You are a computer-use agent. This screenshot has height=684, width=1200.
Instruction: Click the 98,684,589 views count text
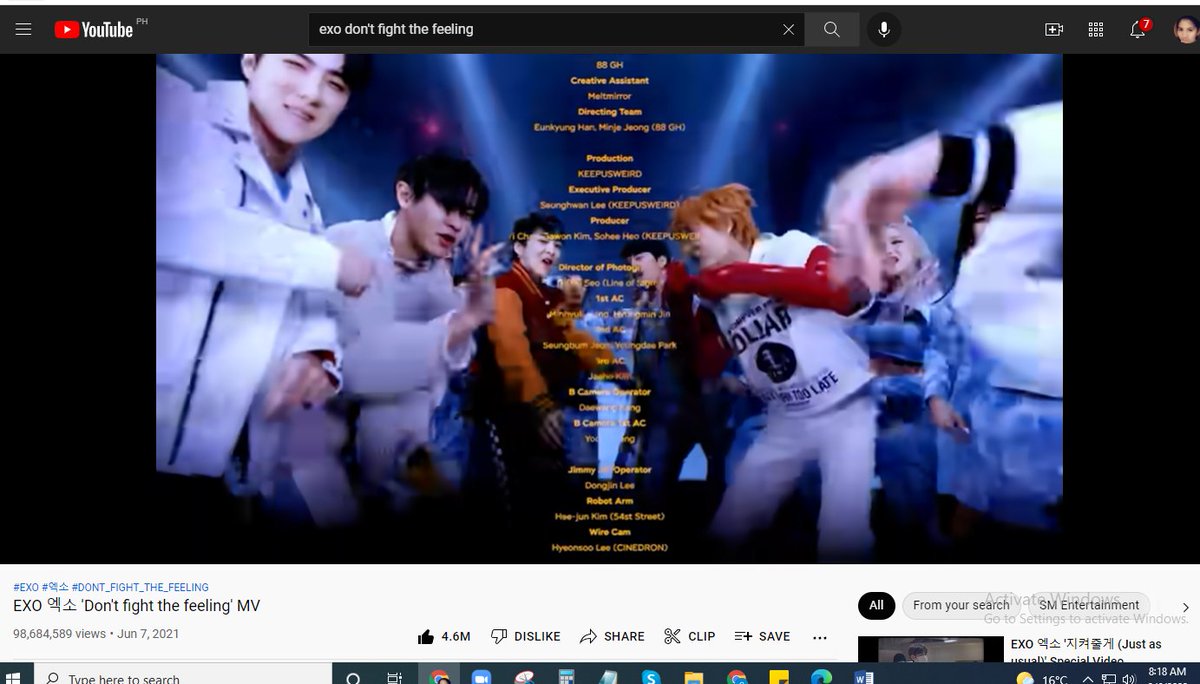coord(59,634)
